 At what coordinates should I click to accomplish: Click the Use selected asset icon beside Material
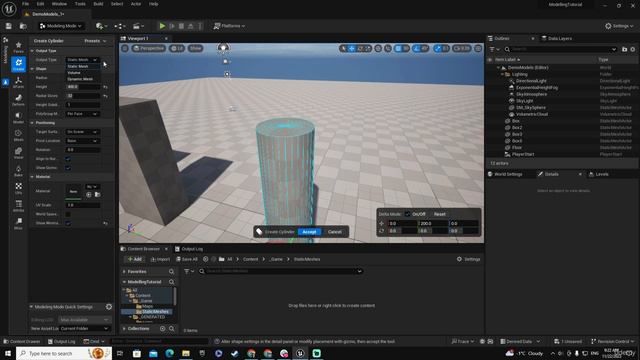89,195
